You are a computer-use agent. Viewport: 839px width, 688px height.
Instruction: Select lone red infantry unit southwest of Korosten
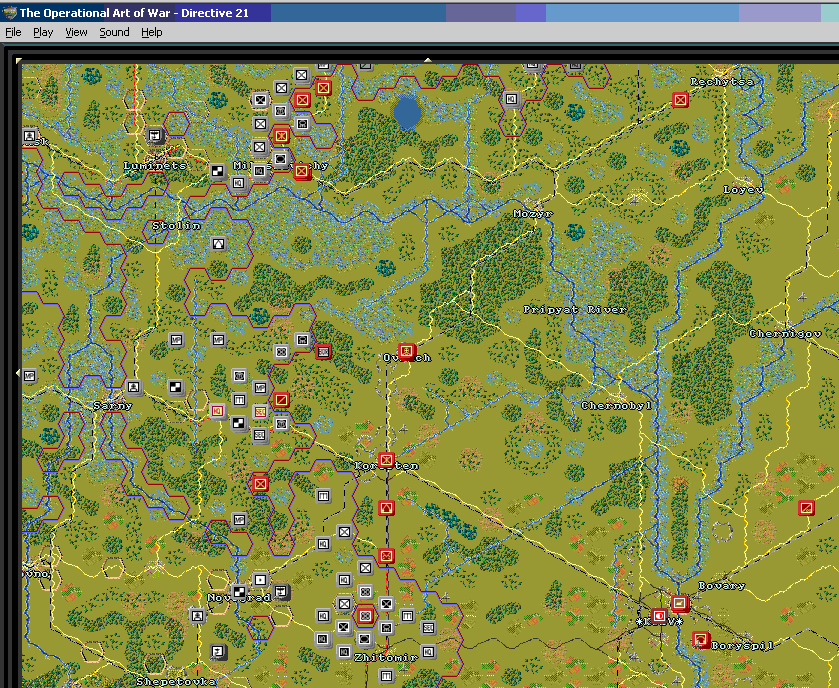(260, 484)
